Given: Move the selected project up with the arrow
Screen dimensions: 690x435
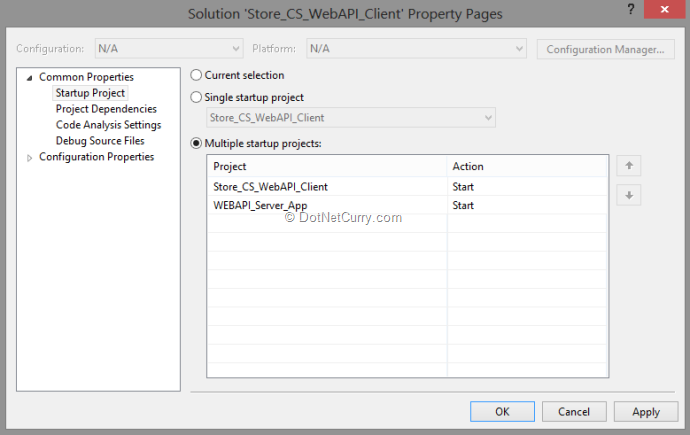Looking at the screenshot, I should coord(628,166).
